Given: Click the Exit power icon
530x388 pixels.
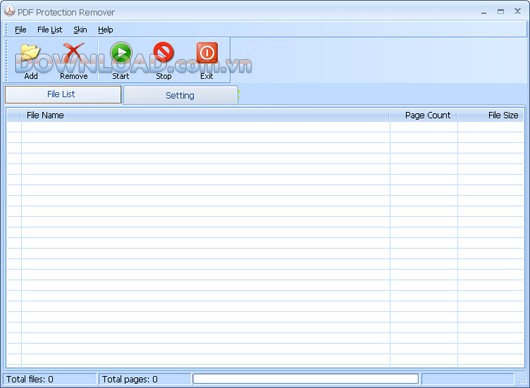Looking at the screenshot, I should pos(207,53).
